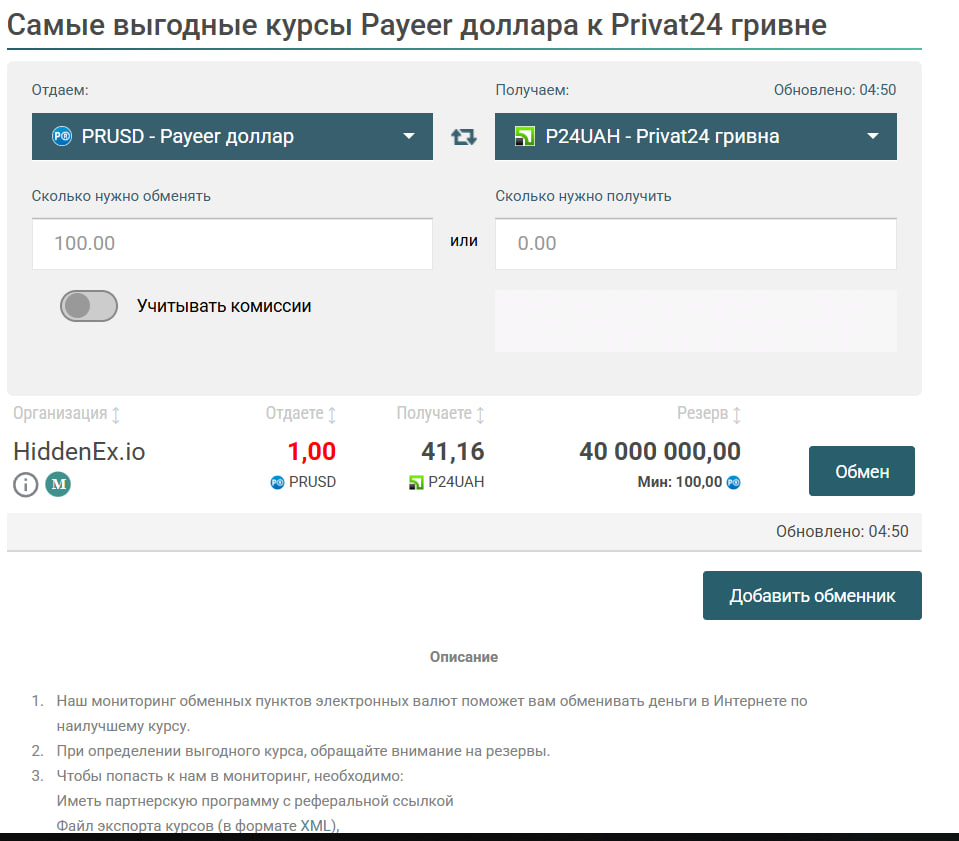Click the amount to receive input field

(x=695, y=244)
